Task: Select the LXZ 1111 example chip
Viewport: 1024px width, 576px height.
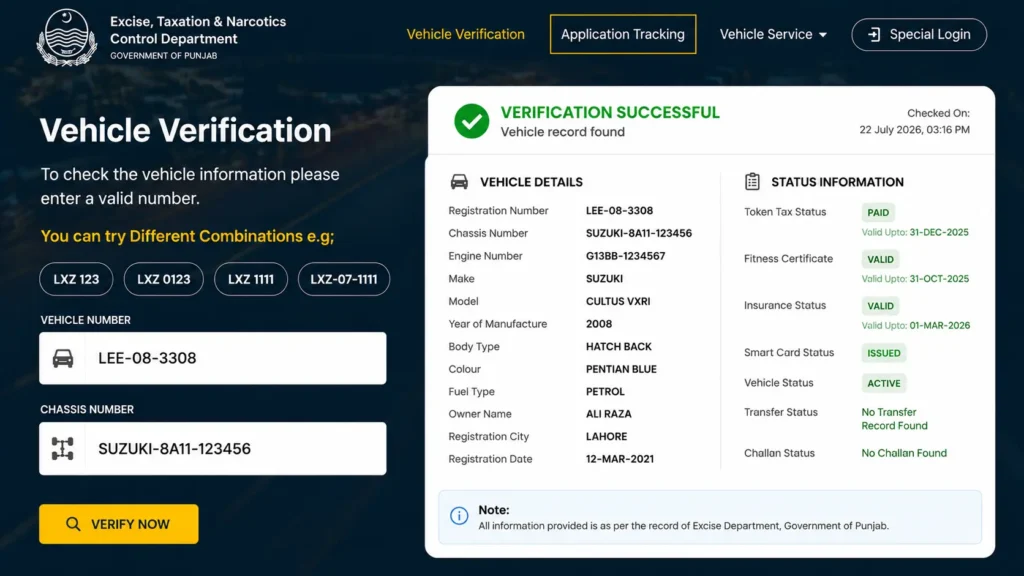Action: click(x=251, y=279)
